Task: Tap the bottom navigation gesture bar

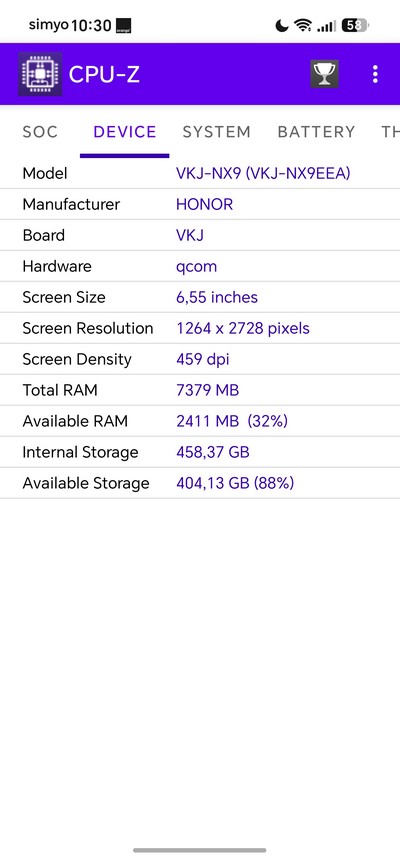Action: click(200, 850)
